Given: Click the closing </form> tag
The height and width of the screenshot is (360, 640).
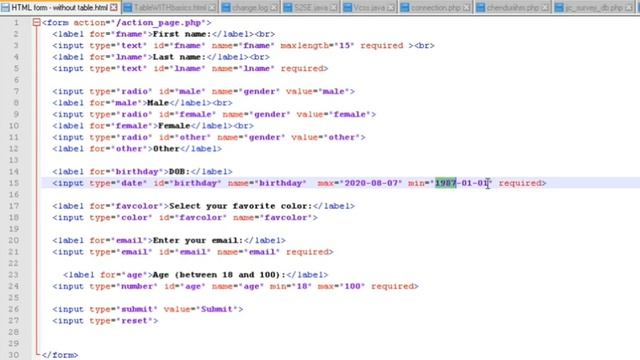Looking at the screenshot, I should point(60,355).
